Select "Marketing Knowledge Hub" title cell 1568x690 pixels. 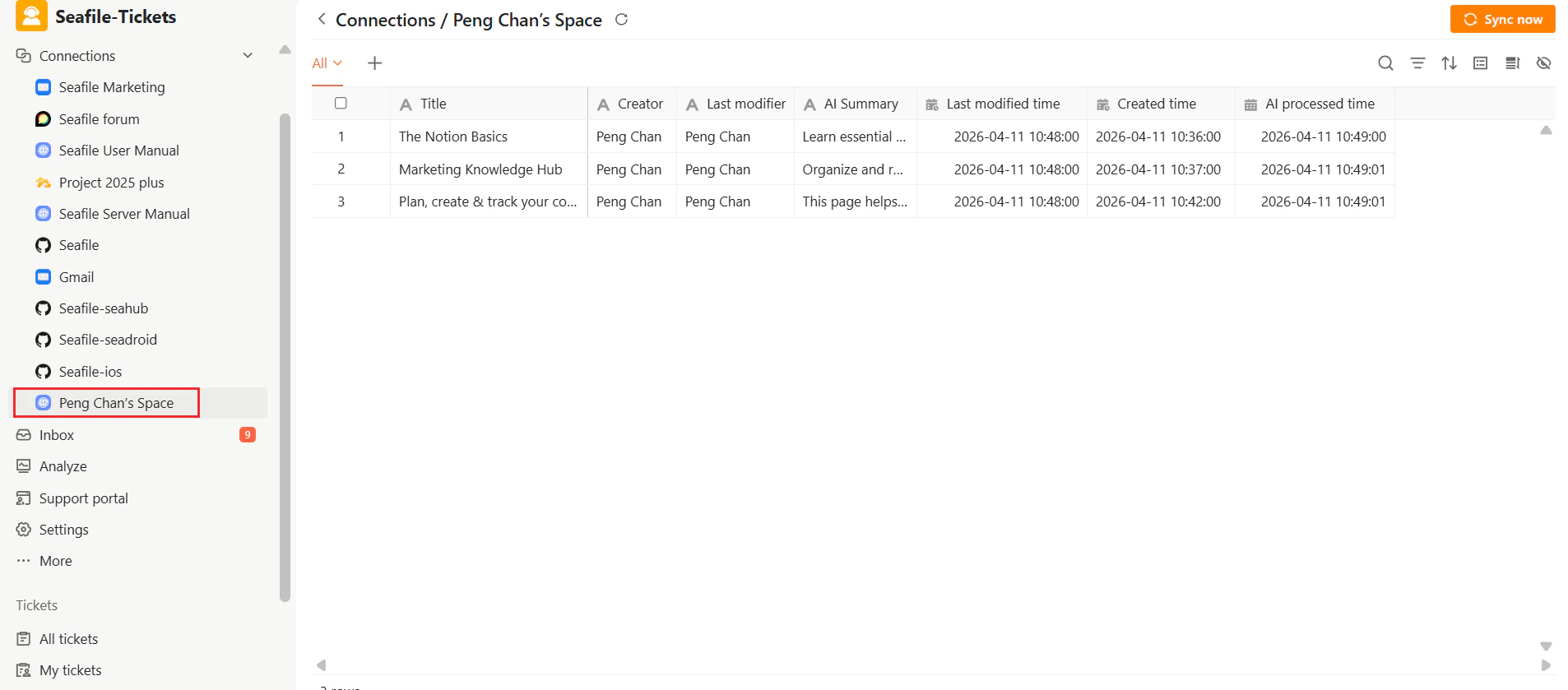pyautogui.click(x=489, y=169)
